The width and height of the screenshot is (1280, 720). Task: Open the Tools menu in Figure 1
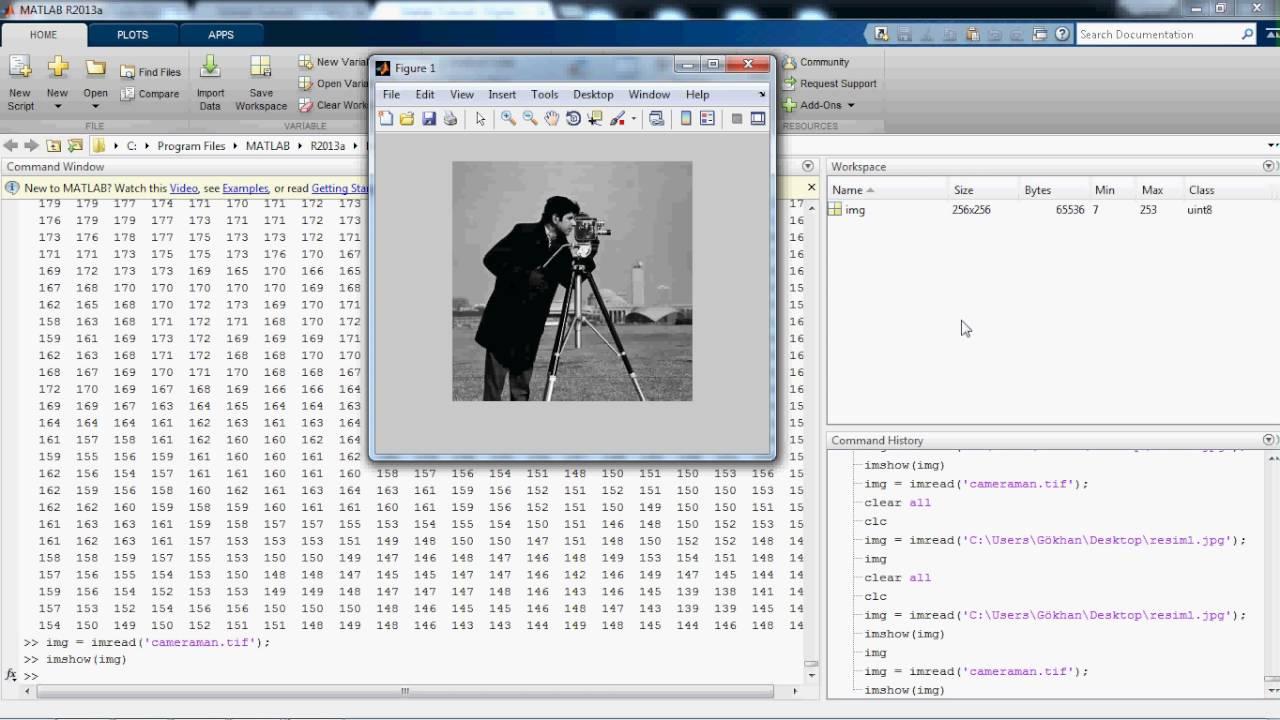point(544,94)
